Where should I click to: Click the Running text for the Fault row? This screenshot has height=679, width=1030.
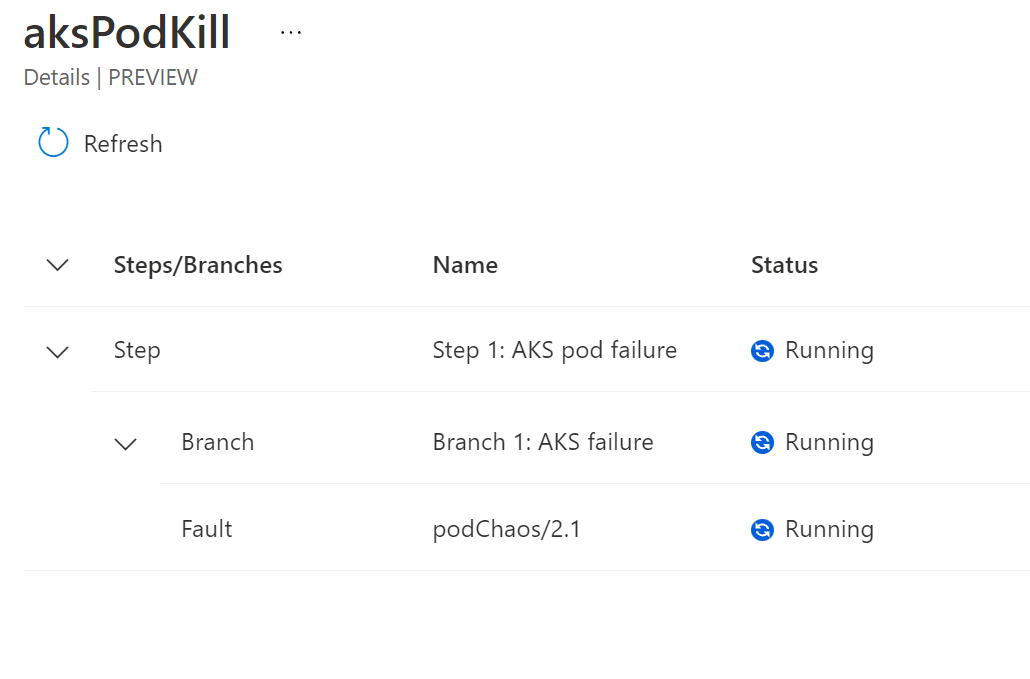[829, 529]
